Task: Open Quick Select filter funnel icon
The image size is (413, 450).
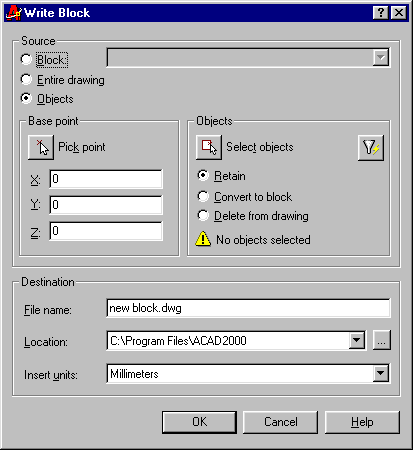Action: [371, 148]
